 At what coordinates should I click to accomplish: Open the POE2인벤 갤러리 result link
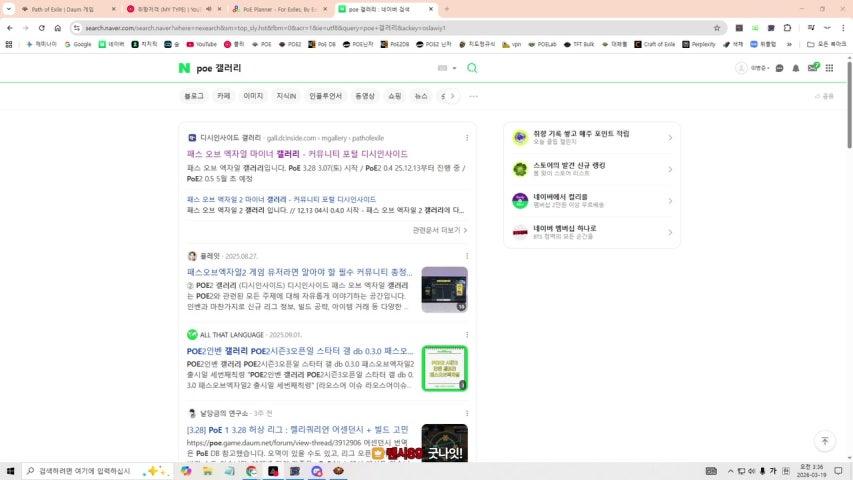pyautogui.click(x=300, y=351)
